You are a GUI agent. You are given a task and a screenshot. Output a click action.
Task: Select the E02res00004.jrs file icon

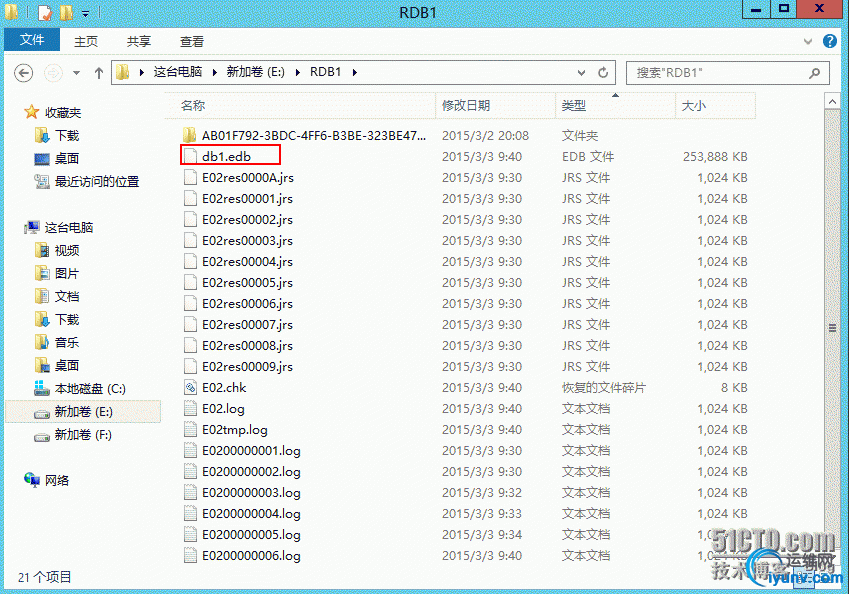click(x=190, y=261)
